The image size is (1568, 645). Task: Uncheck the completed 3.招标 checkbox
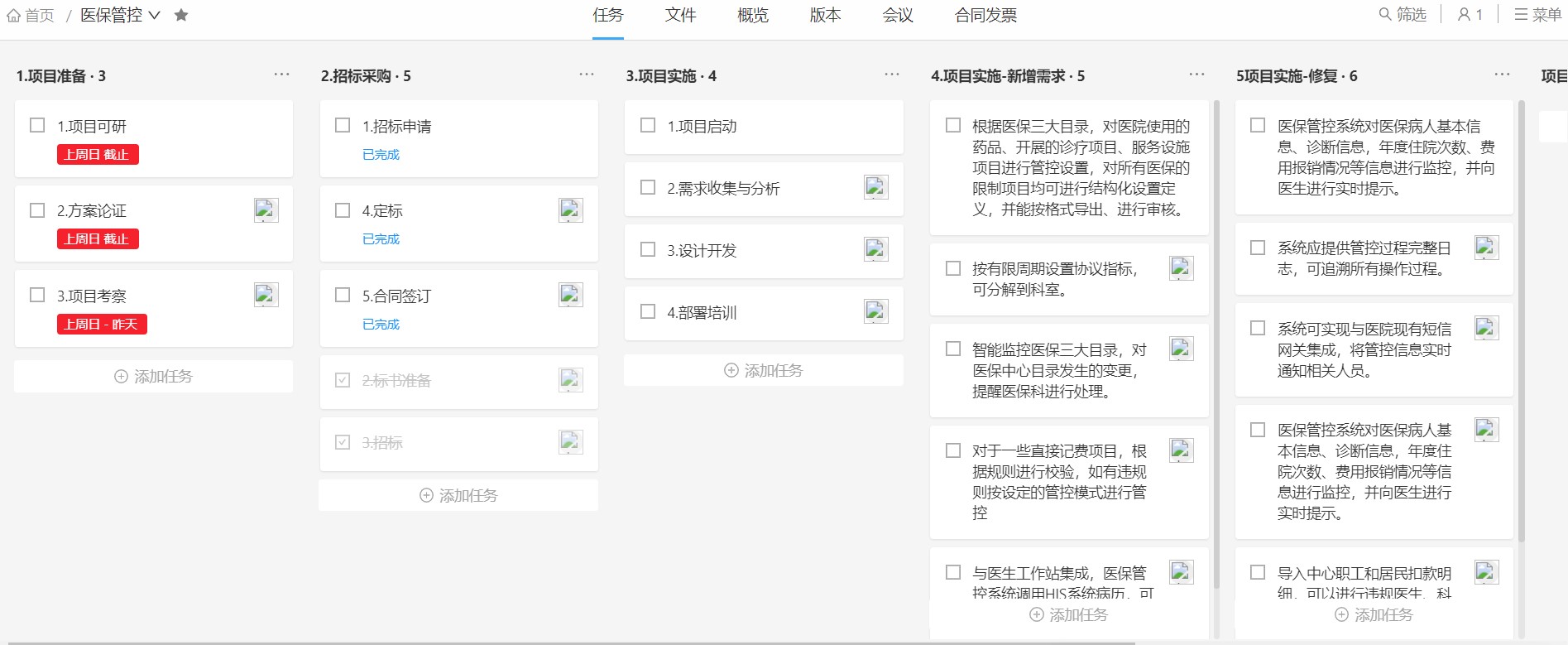(x=343, y=442)
